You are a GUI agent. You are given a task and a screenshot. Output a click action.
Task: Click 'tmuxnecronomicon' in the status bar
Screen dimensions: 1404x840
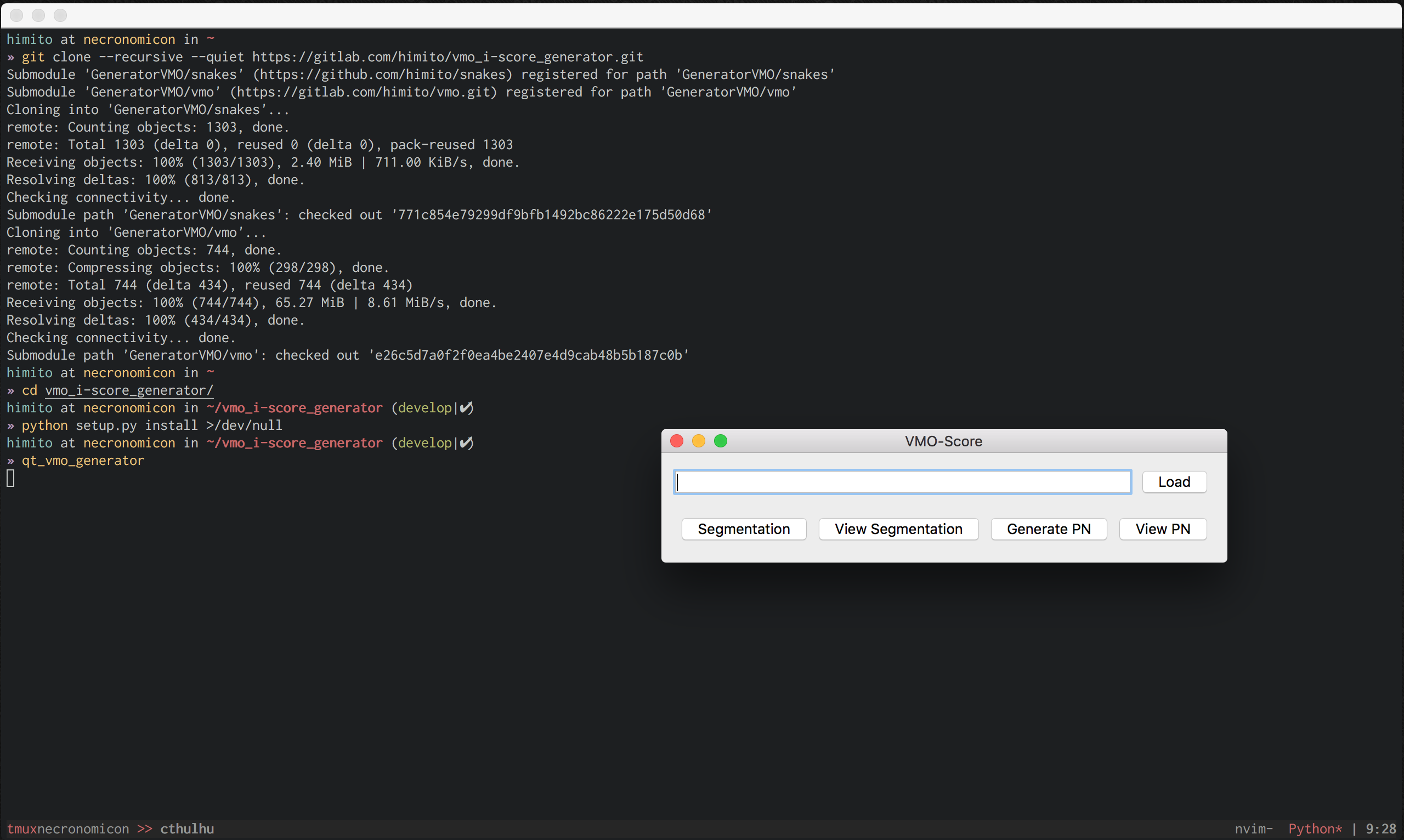[68, 828]
